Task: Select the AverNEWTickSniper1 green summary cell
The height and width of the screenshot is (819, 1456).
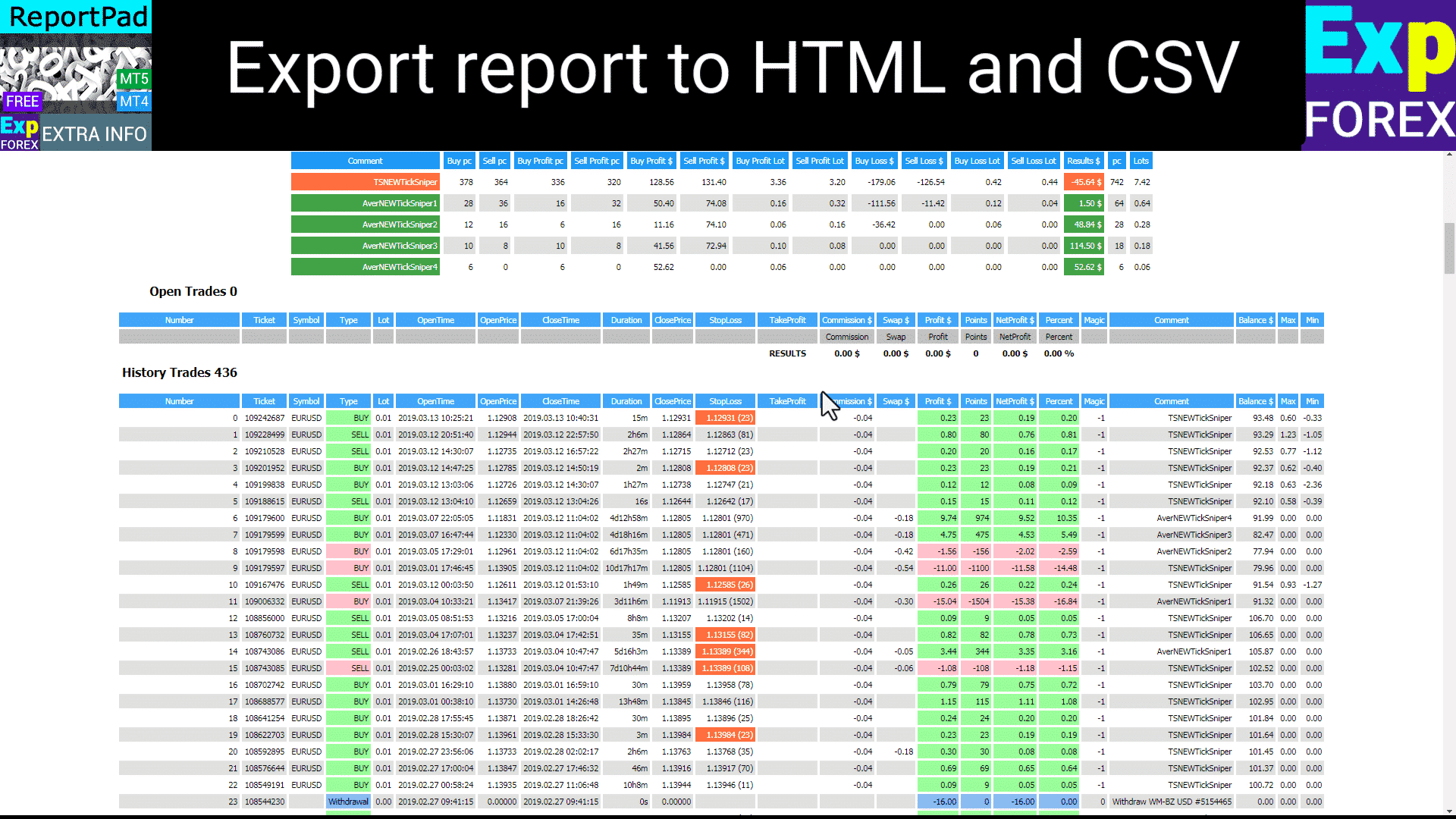Action: coord(365,203)
